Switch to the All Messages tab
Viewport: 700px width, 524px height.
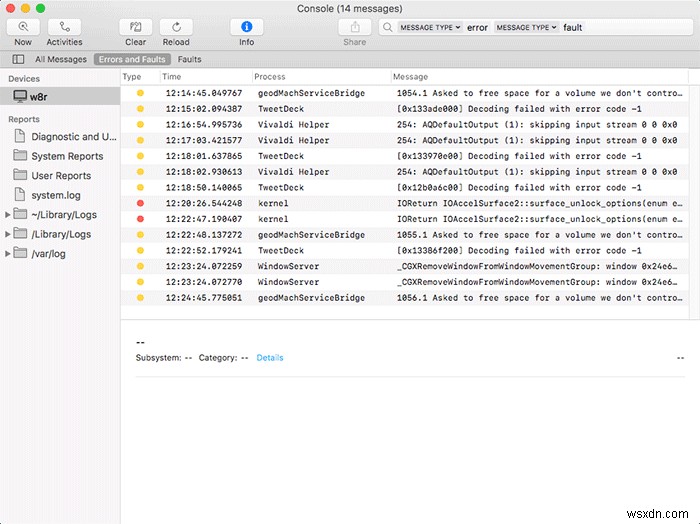point(61,60)
